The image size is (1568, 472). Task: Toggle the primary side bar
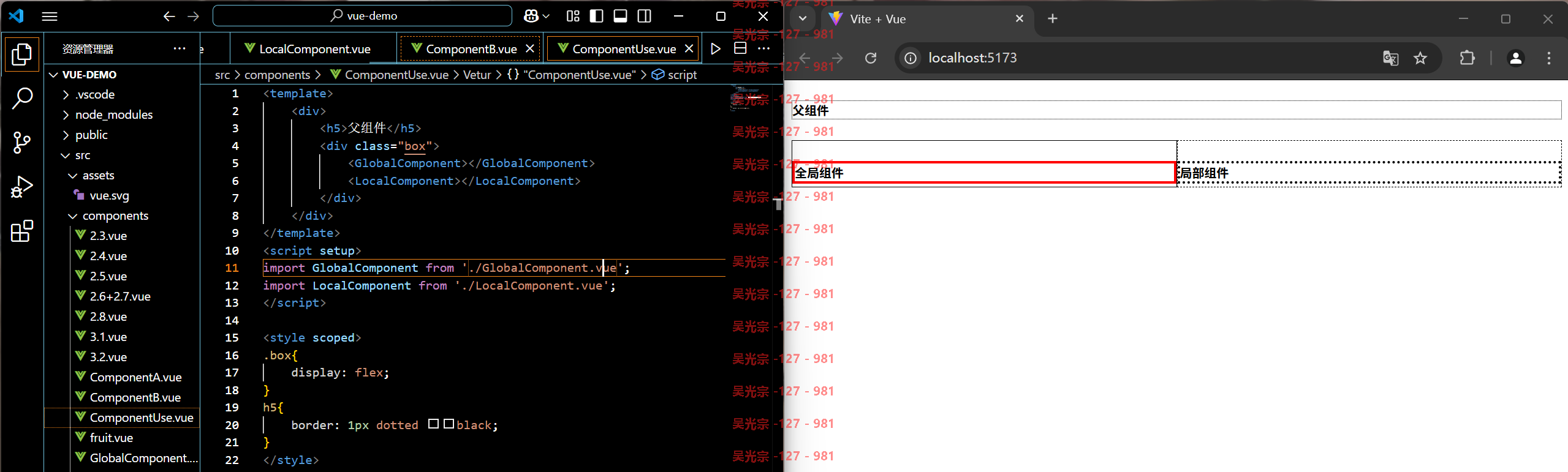[x=596, y=17]
